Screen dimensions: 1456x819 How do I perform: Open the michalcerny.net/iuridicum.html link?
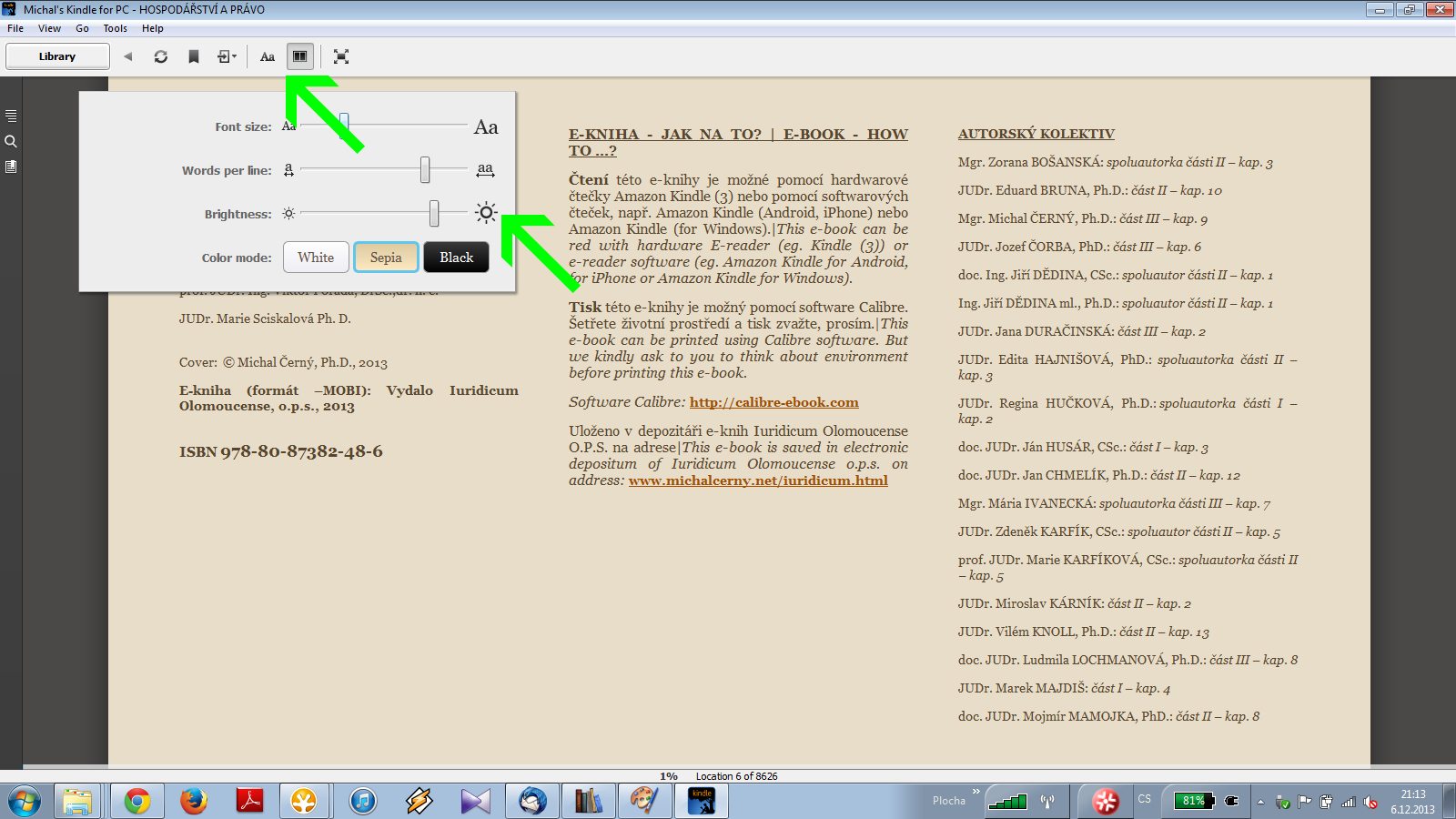click(758, 480)
